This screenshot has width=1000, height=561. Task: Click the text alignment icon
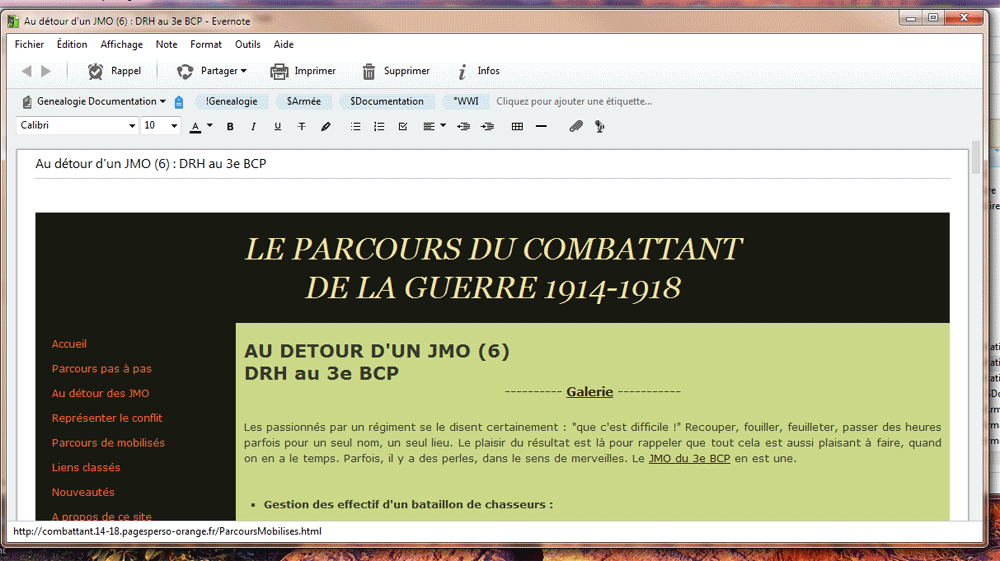pos(429,126)
